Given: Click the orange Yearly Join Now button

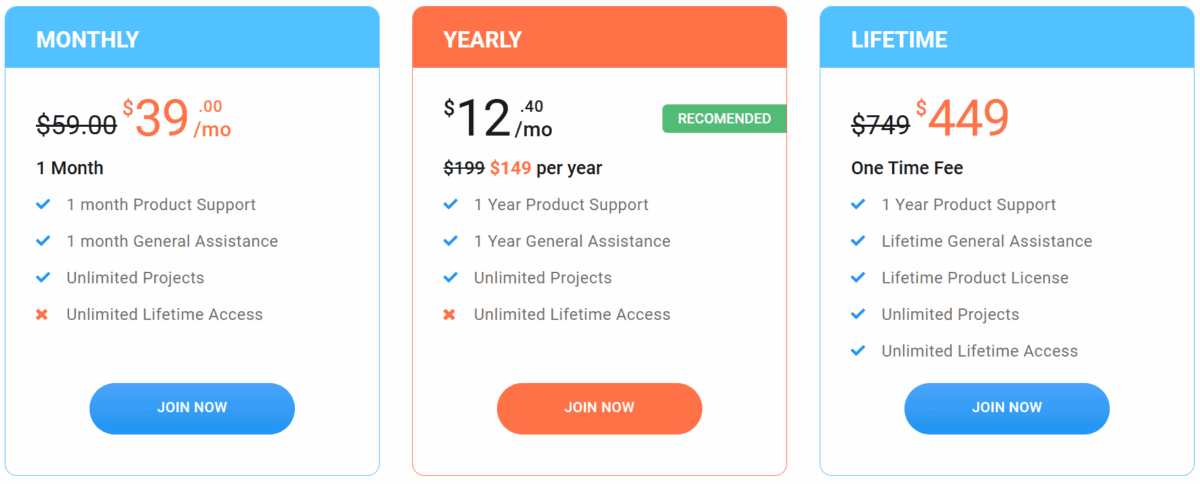Looking at the screenshot, I should tap(599, 408).
